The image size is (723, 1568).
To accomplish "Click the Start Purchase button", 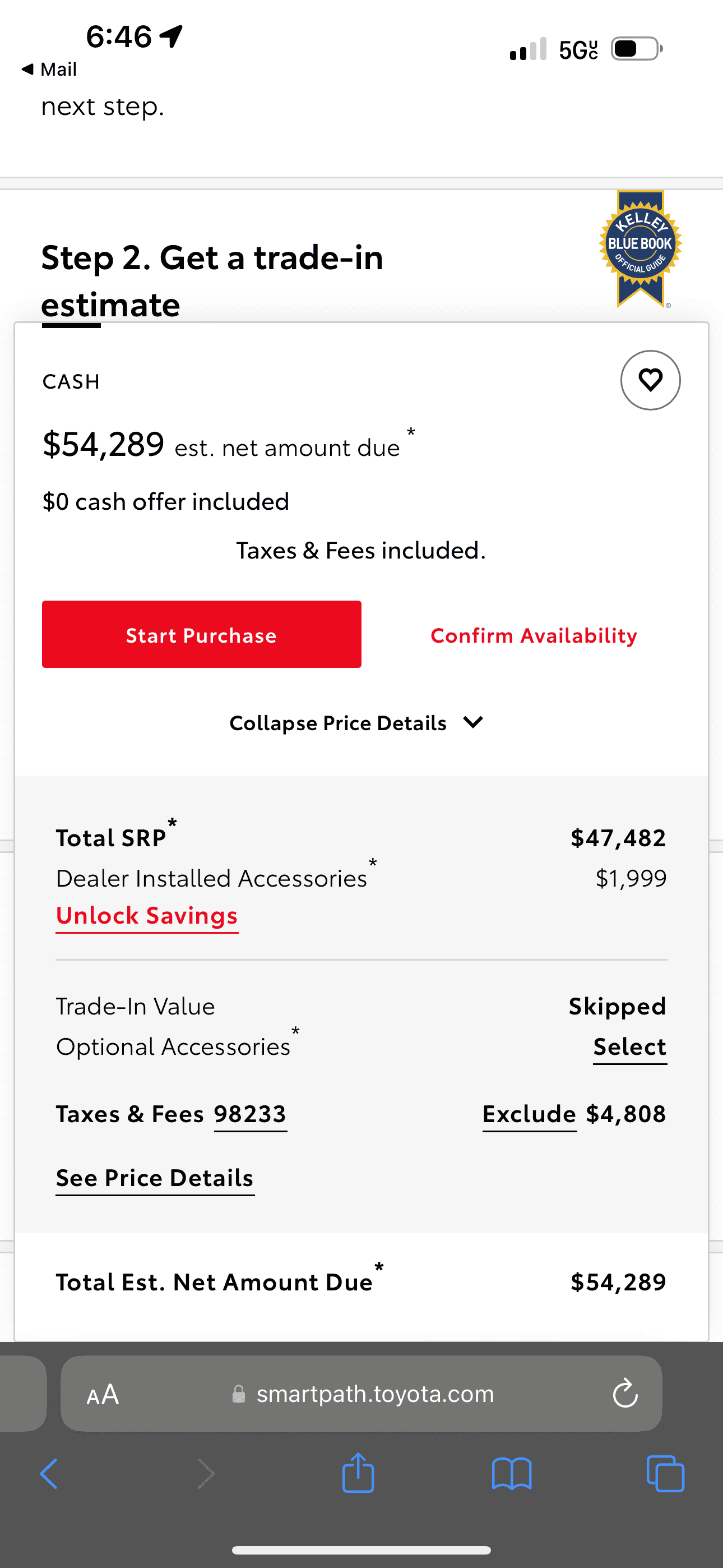I will click(x=201, y=634).
